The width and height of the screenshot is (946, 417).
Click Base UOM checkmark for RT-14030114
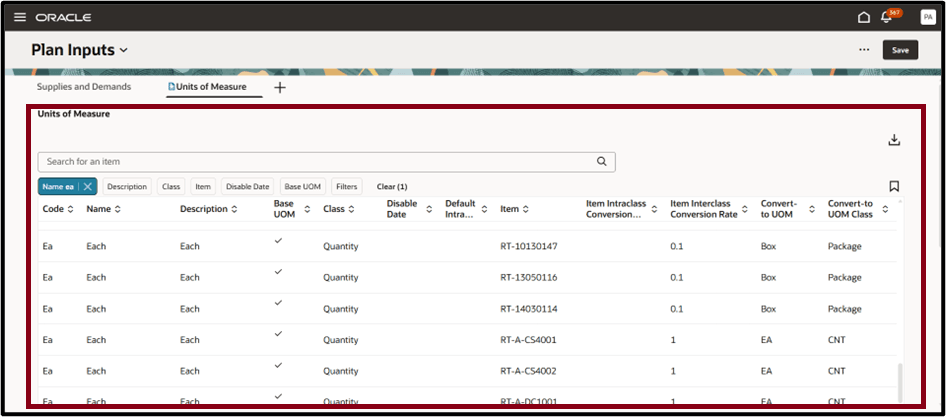click(278, 303)
